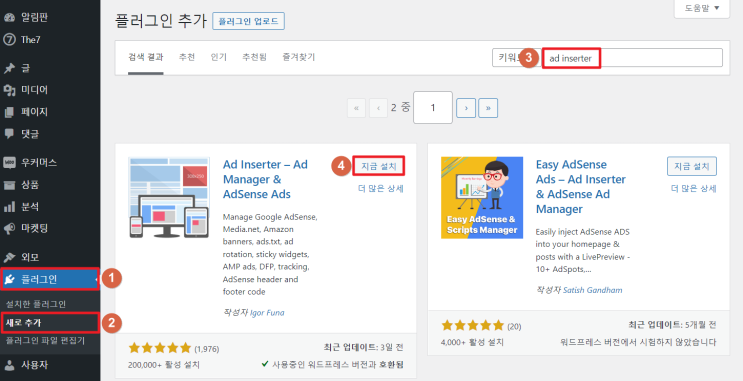Open the 페이지 pages icon

tap(9, 112)
